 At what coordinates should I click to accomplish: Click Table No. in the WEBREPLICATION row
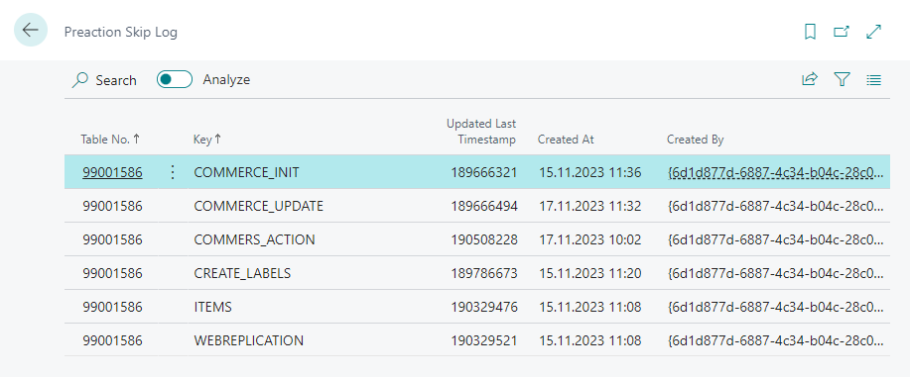coord(112,340)
